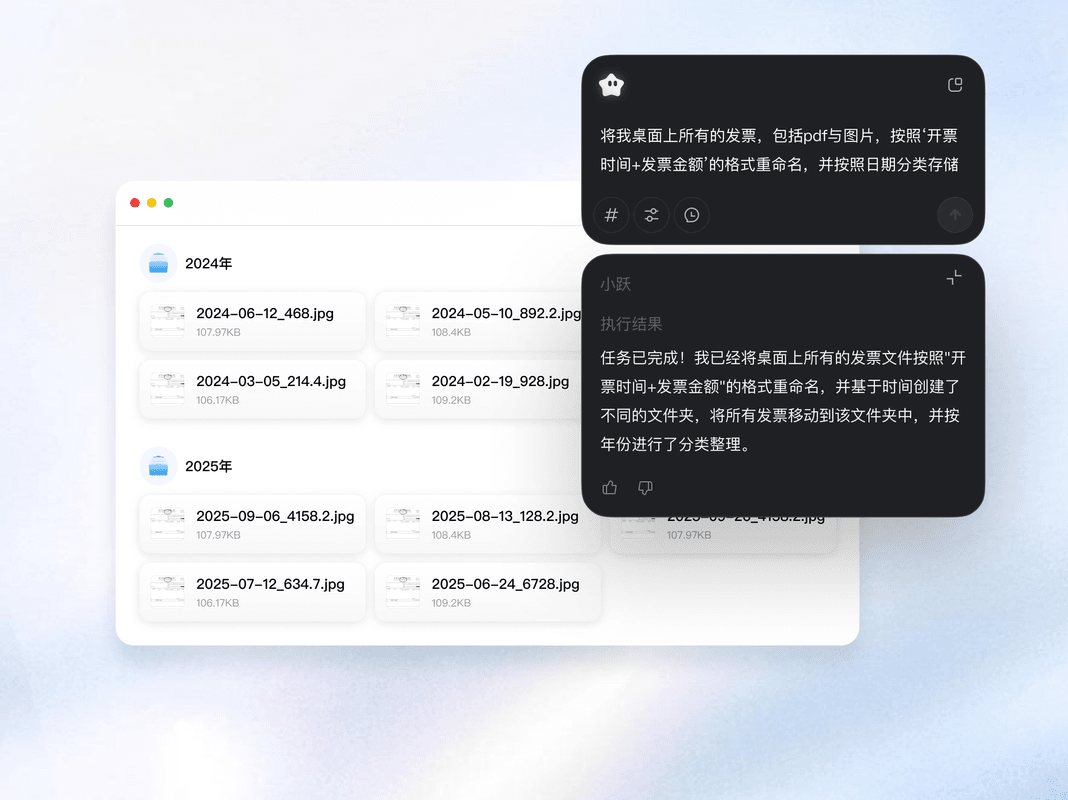The height and width of the screenshot is (800, 1068).
Task: Open the 2024年 folder icon
Action: (158, 263)
